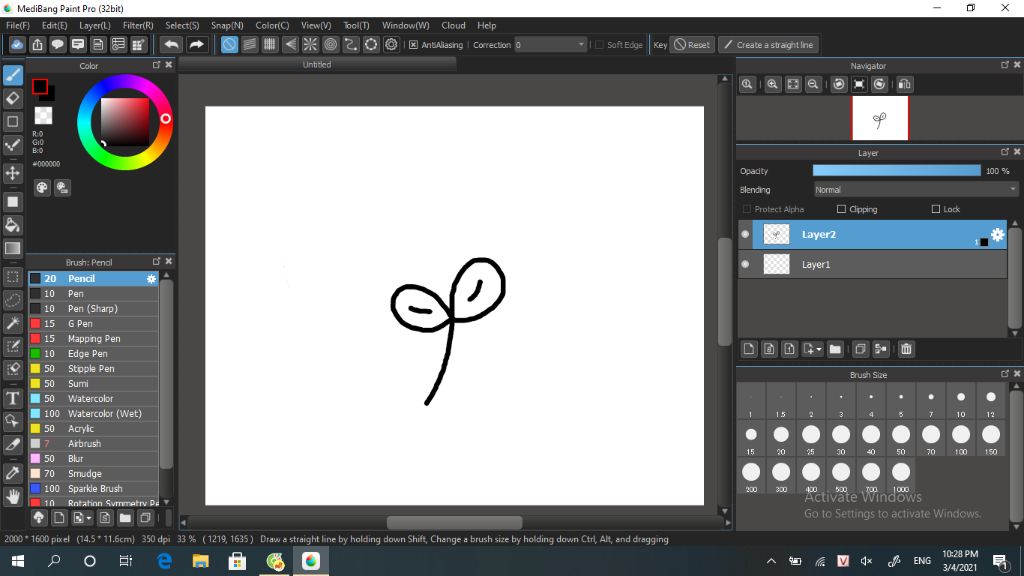
Task: Enable the crisscross grid snap guide
Action: pos(270,44)
